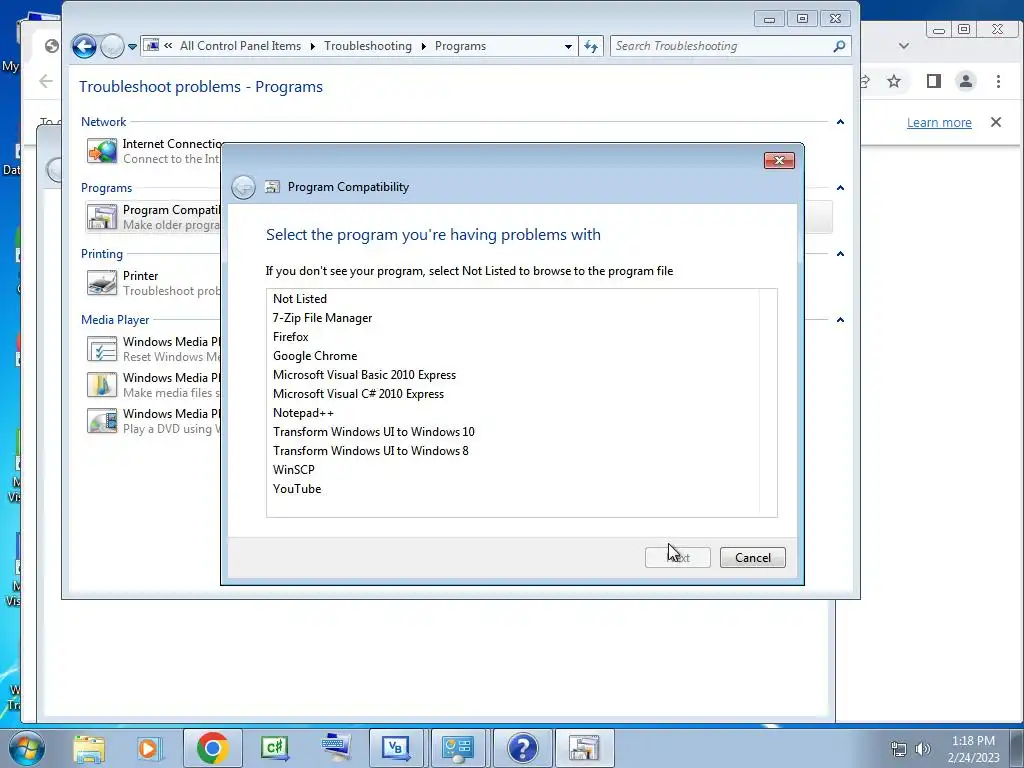This screenshot has width=1024, height=768.
Task: Select Transform Windows UI to Windows 8
Action: pyautogui.click(x=370, y=450)
